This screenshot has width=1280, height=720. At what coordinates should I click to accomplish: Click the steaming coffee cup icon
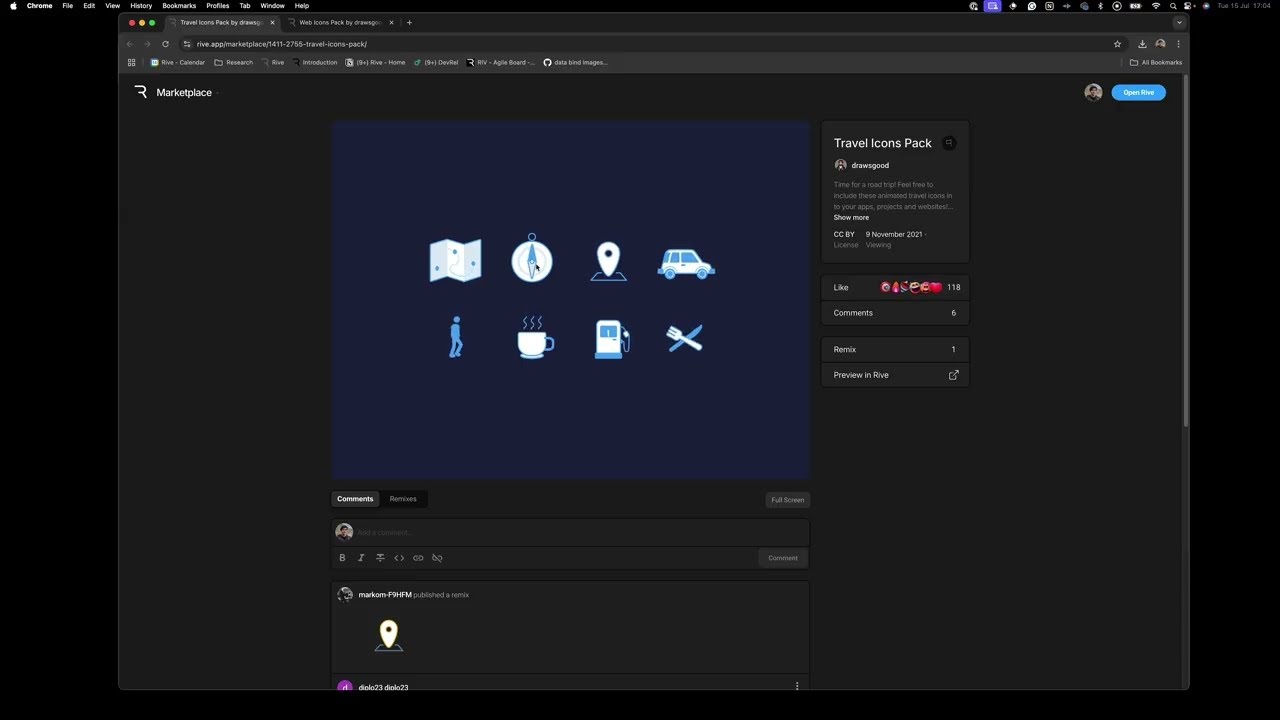[535, 338]
